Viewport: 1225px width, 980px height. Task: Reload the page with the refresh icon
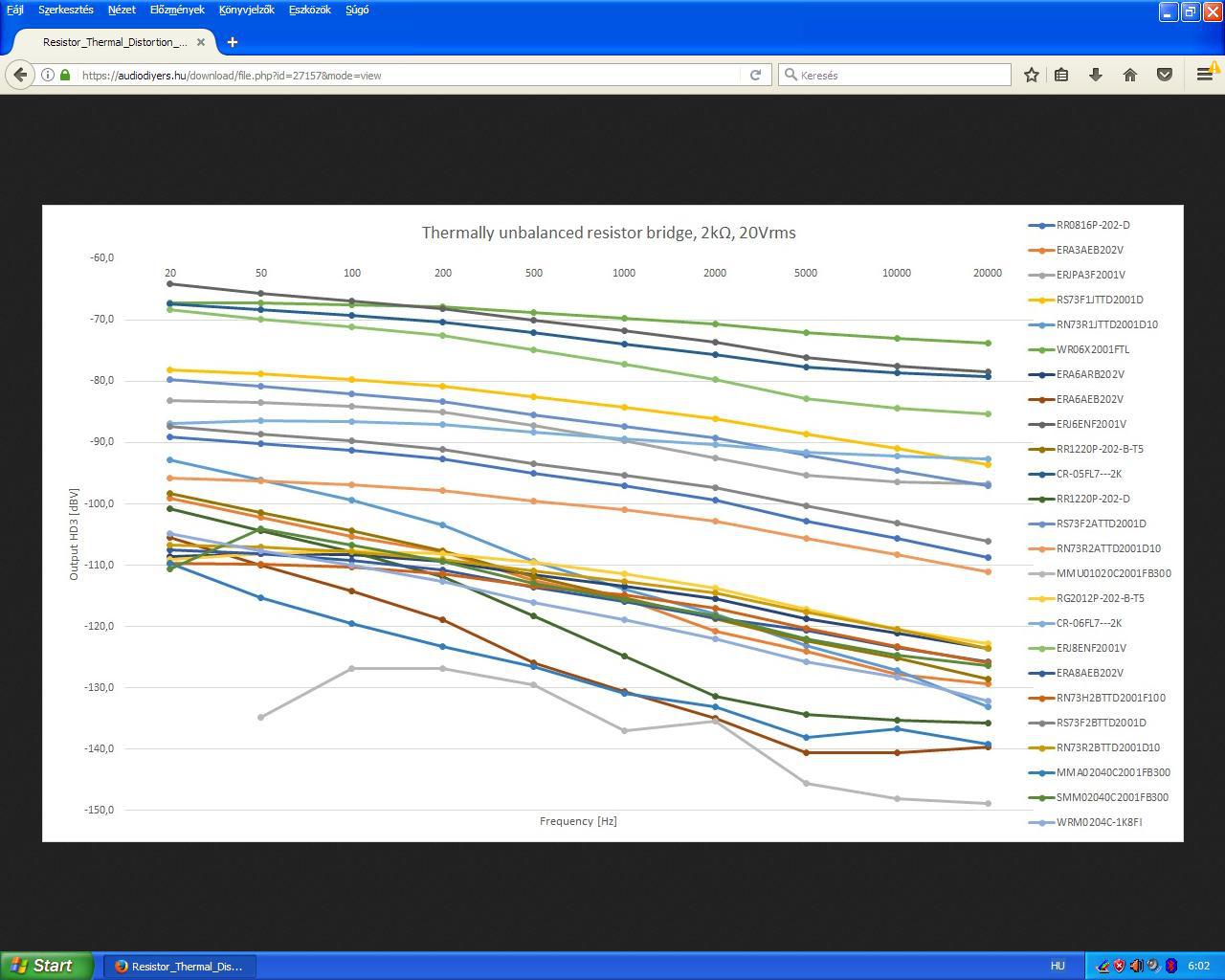755,75
